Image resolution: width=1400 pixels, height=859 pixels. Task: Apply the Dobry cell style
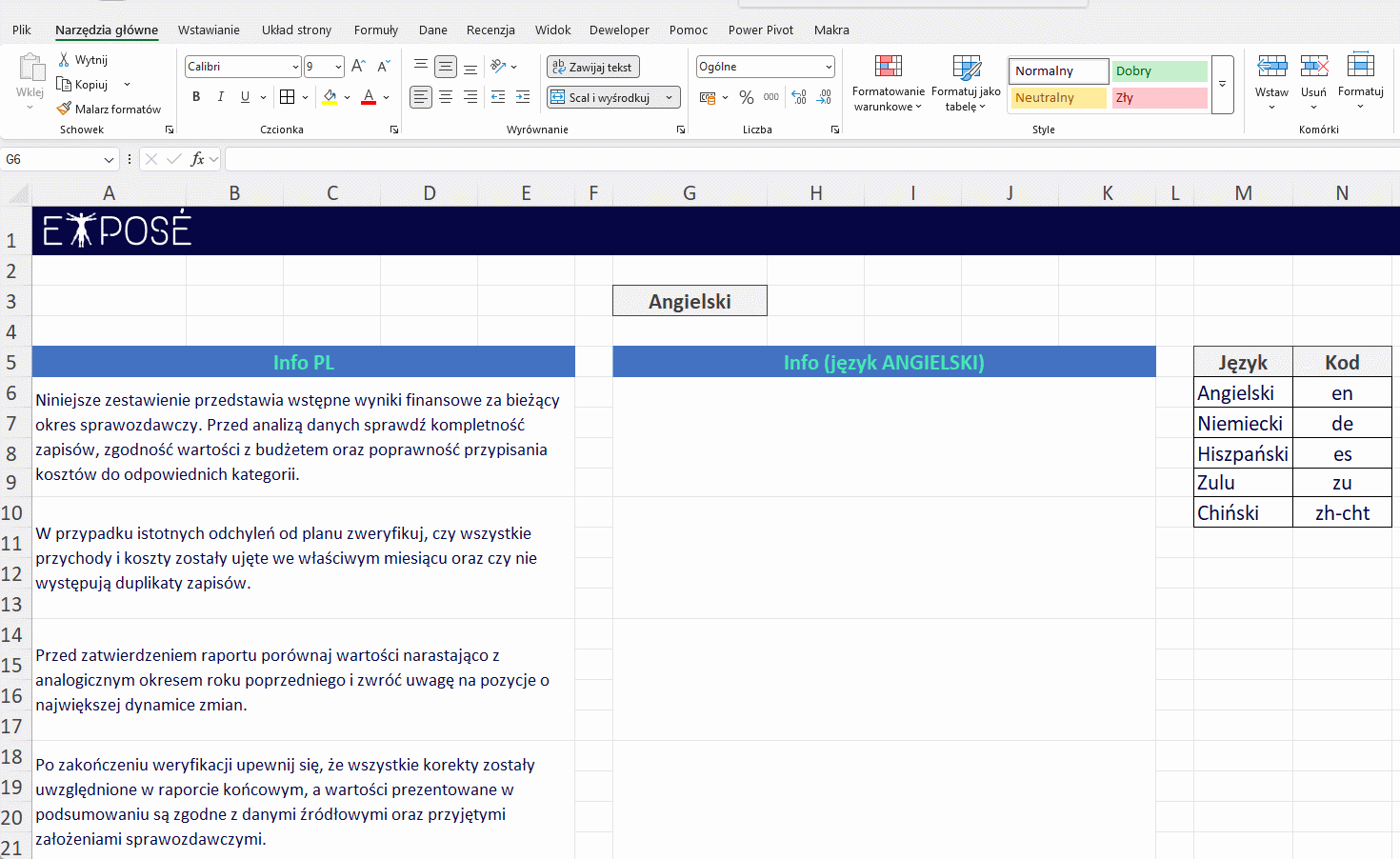[x=1159, y=70]
